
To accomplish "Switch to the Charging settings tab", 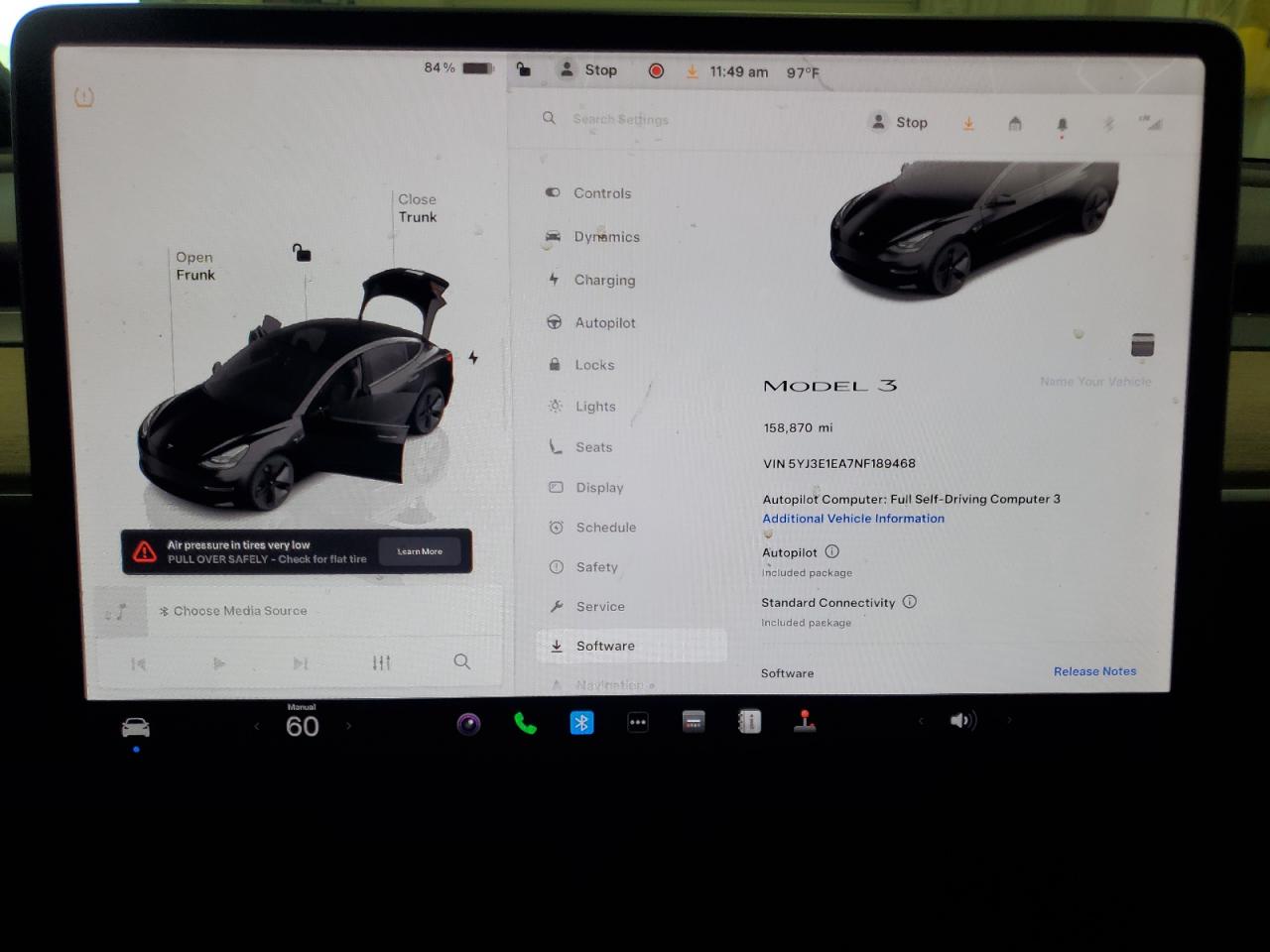I will click(604, 280).
